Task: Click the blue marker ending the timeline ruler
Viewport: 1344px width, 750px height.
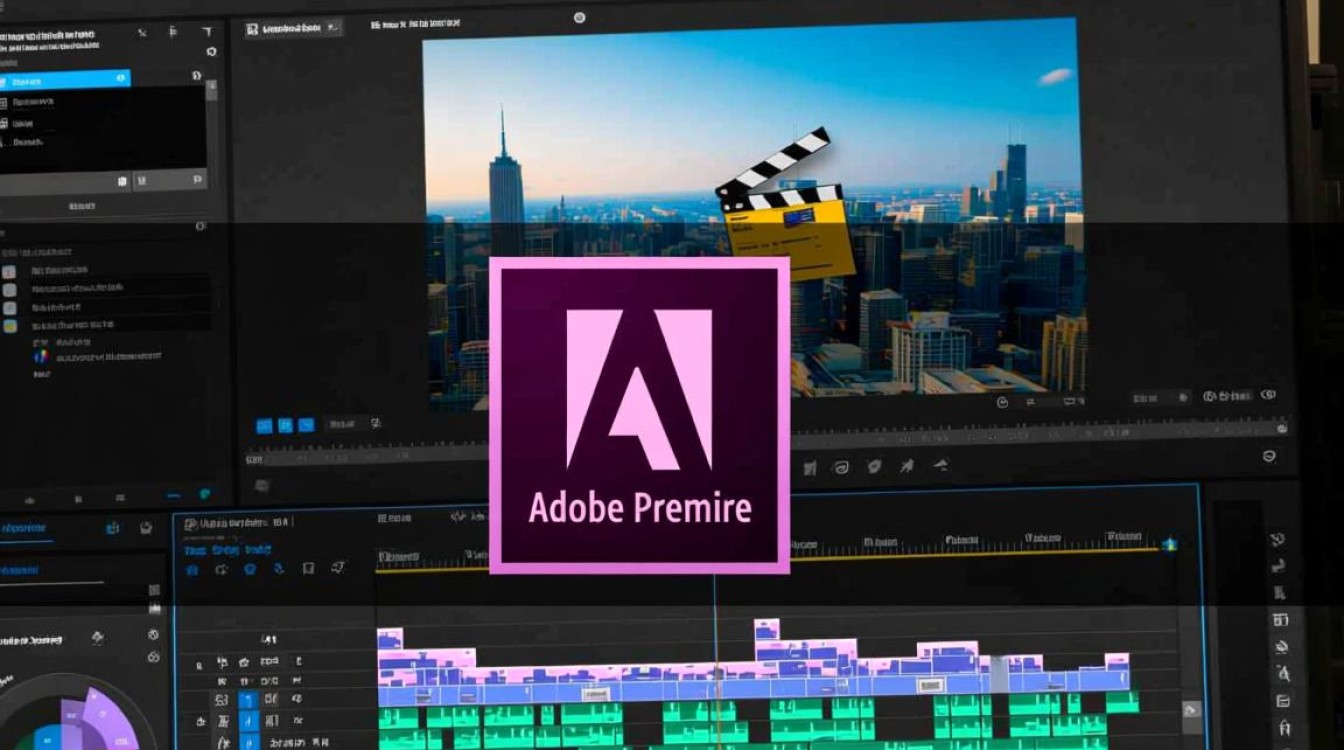Action: coord(1169,544)
